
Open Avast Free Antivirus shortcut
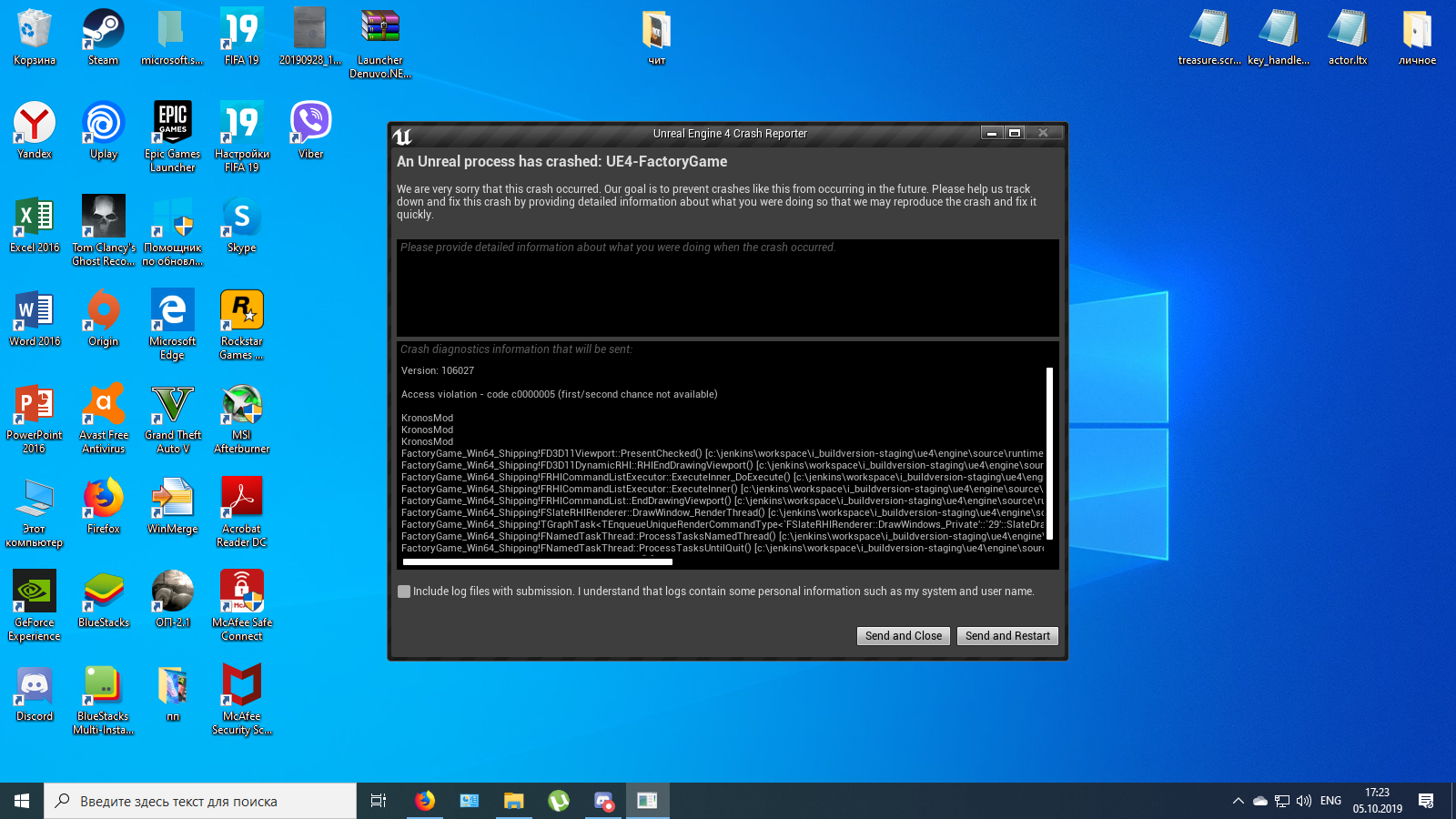click(x=103, y=418)
